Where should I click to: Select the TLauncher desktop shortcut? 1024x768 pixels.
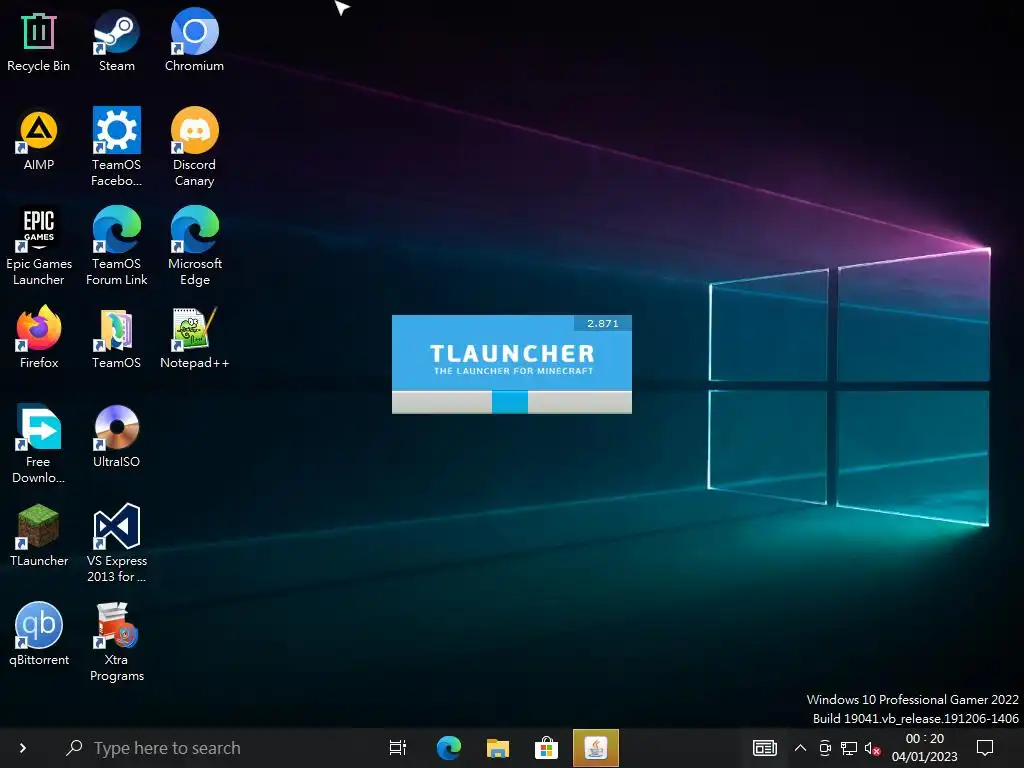coord(39,536)
